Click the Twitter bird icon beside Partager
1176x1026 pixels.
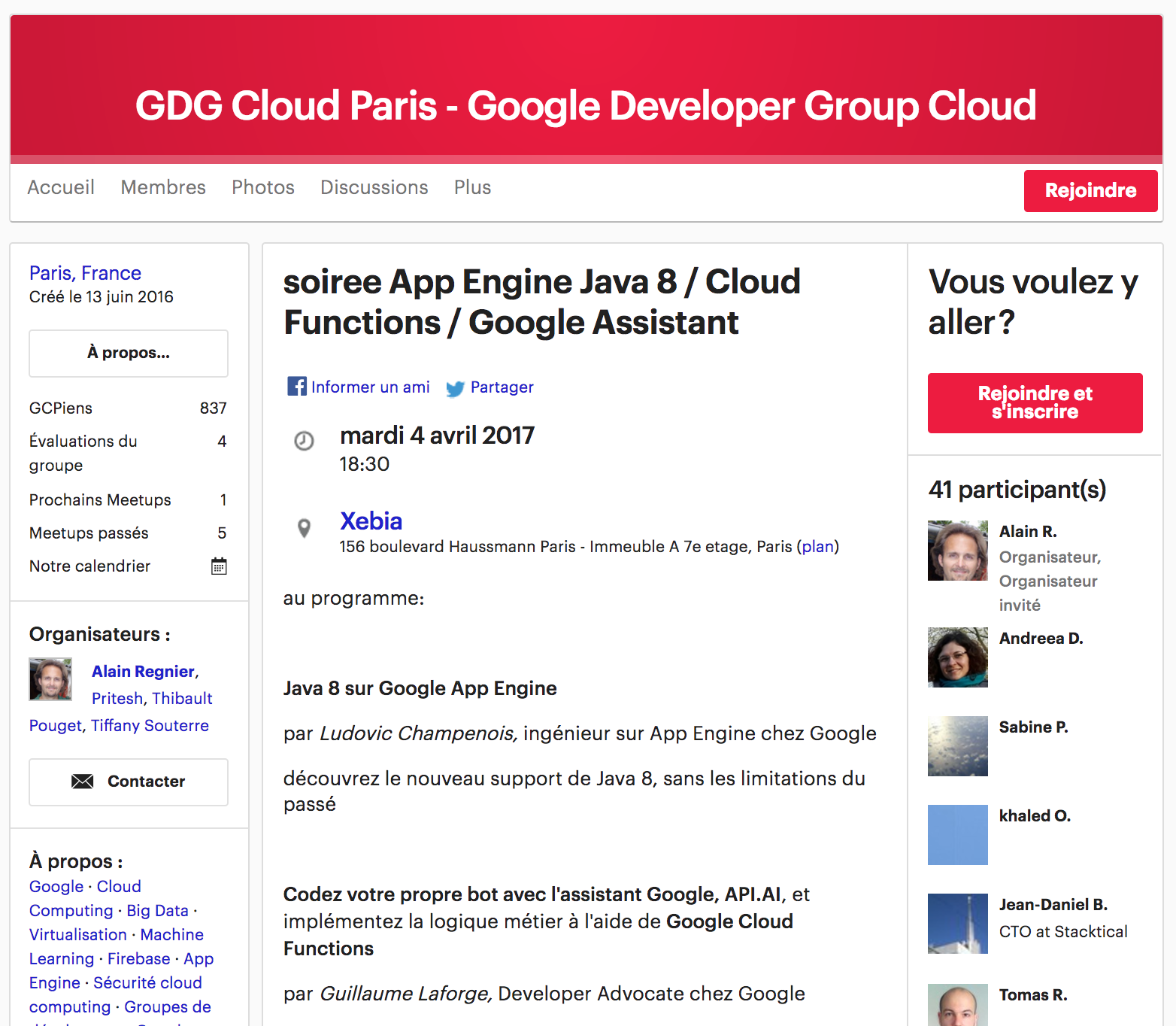[x=455, y=388]
